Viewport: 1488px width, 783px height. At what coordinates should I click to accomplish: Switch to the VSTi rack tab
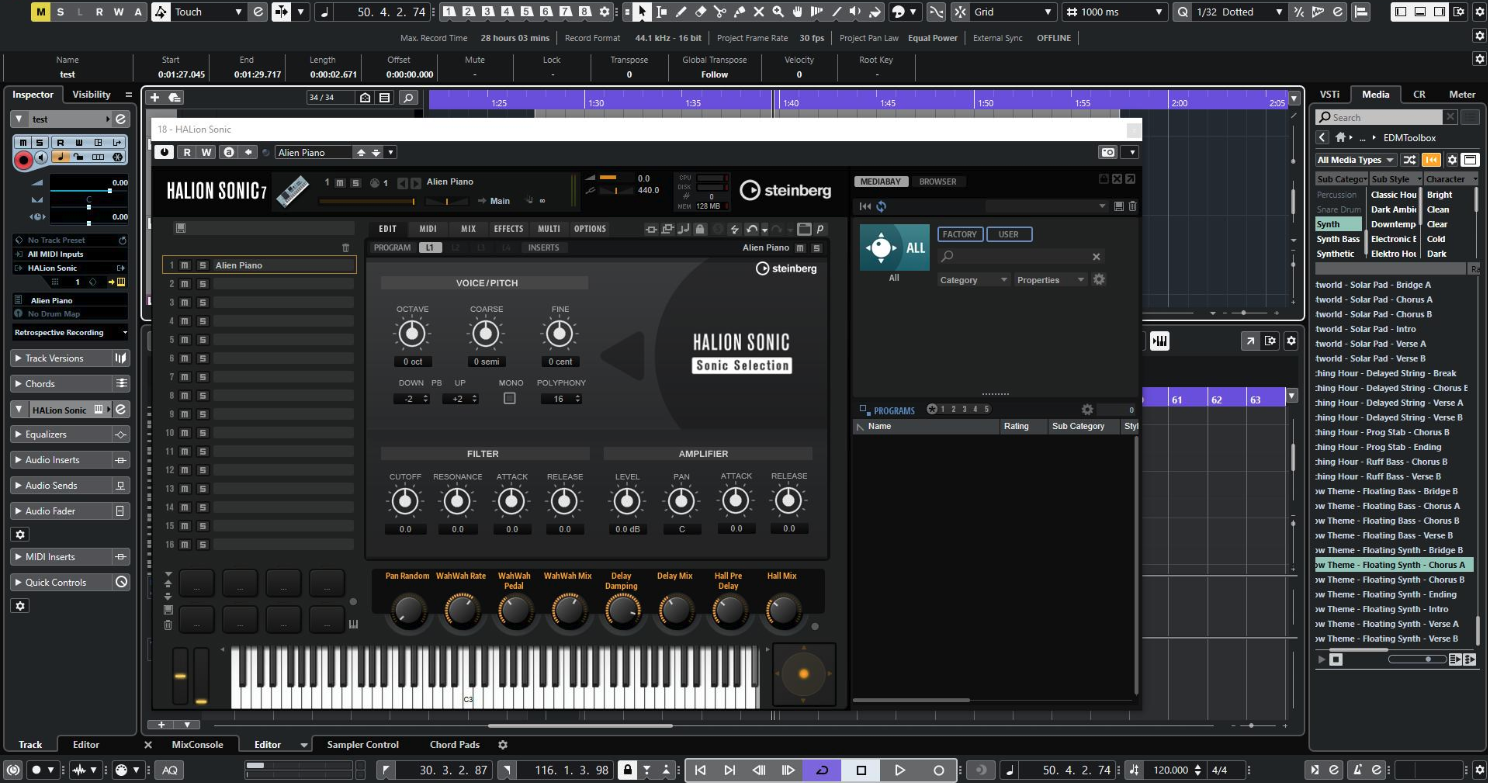1329,94
